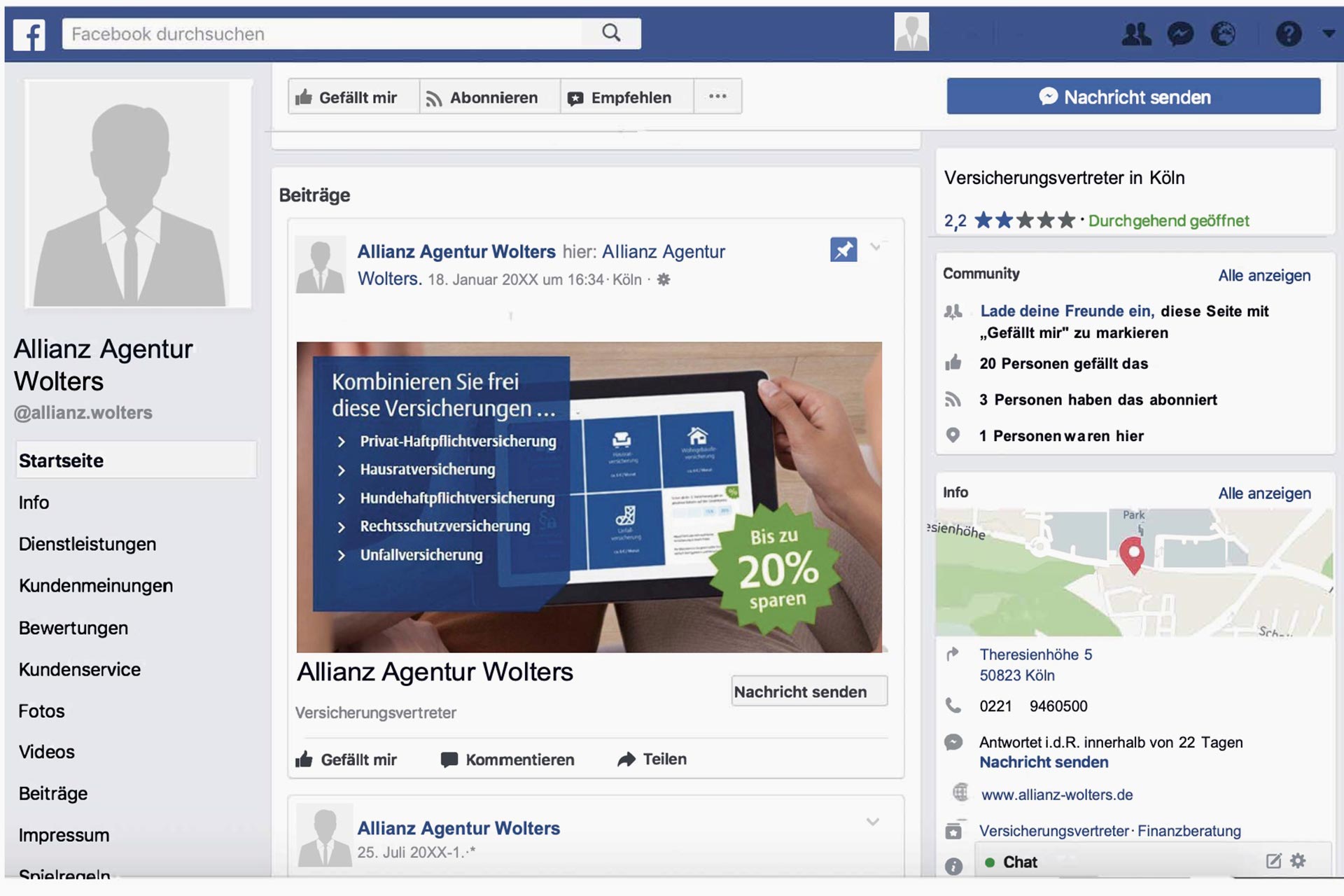This screenshot has width=1344, height=896.
Task: Open Kundenmeinungen in the sidebar
Action: (96, 586)
